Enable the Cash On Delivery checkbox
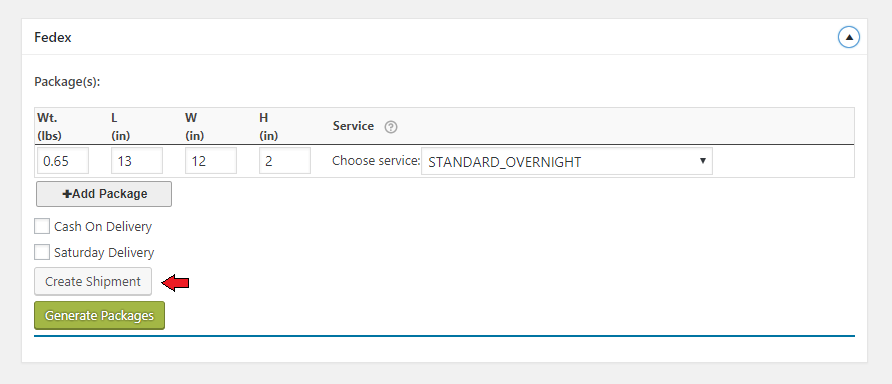 click(42, 226)
